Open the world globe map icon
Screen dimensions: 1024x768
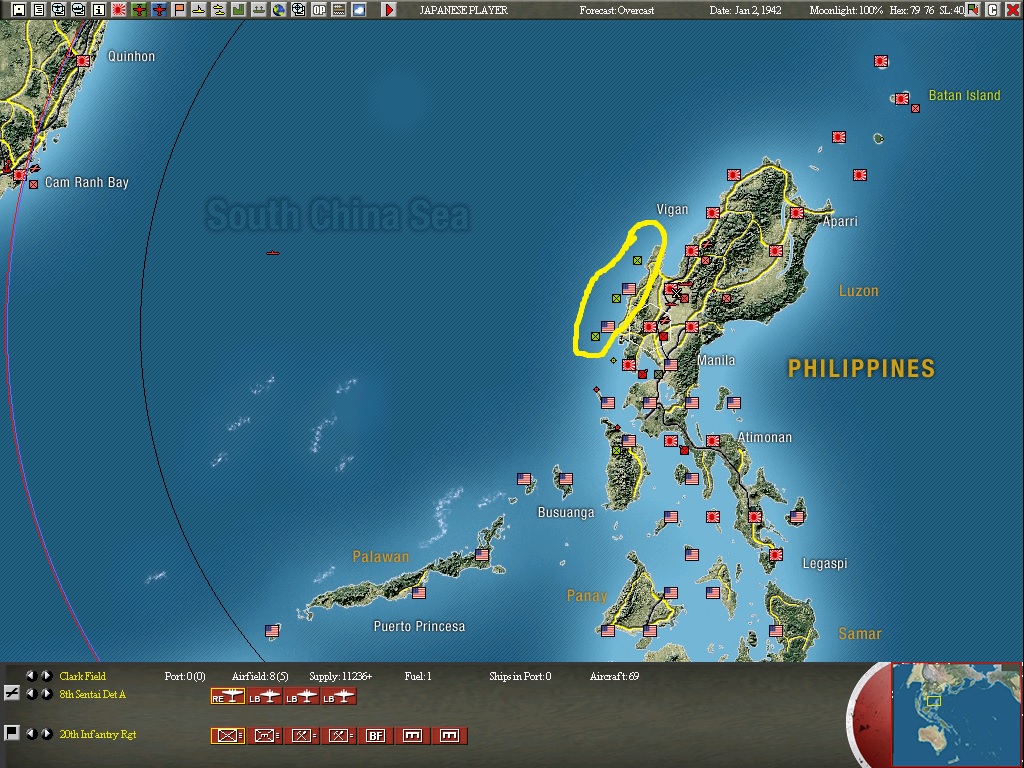click(280, 8)
